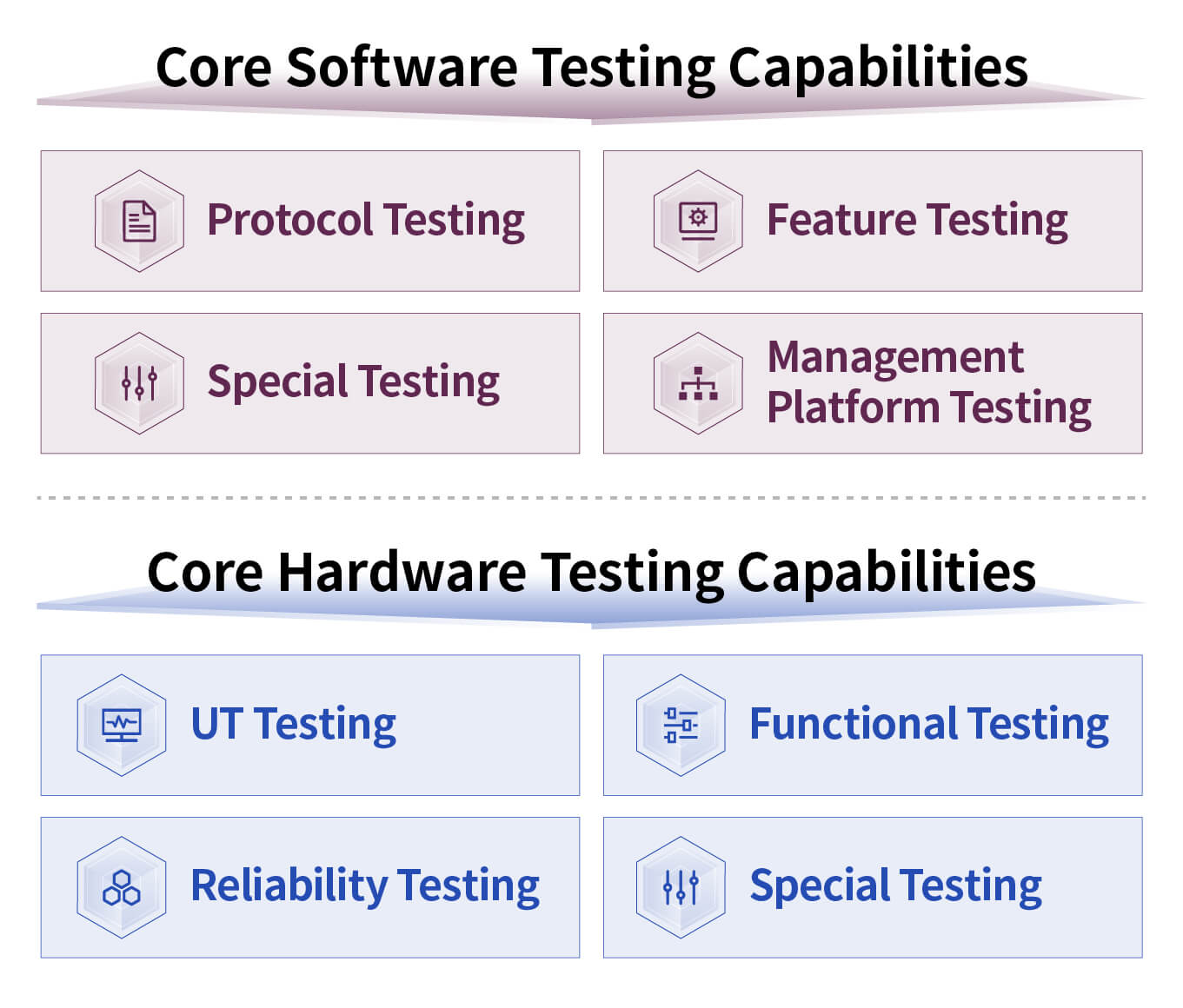Select the blue Special Testing label

point(896,886)
